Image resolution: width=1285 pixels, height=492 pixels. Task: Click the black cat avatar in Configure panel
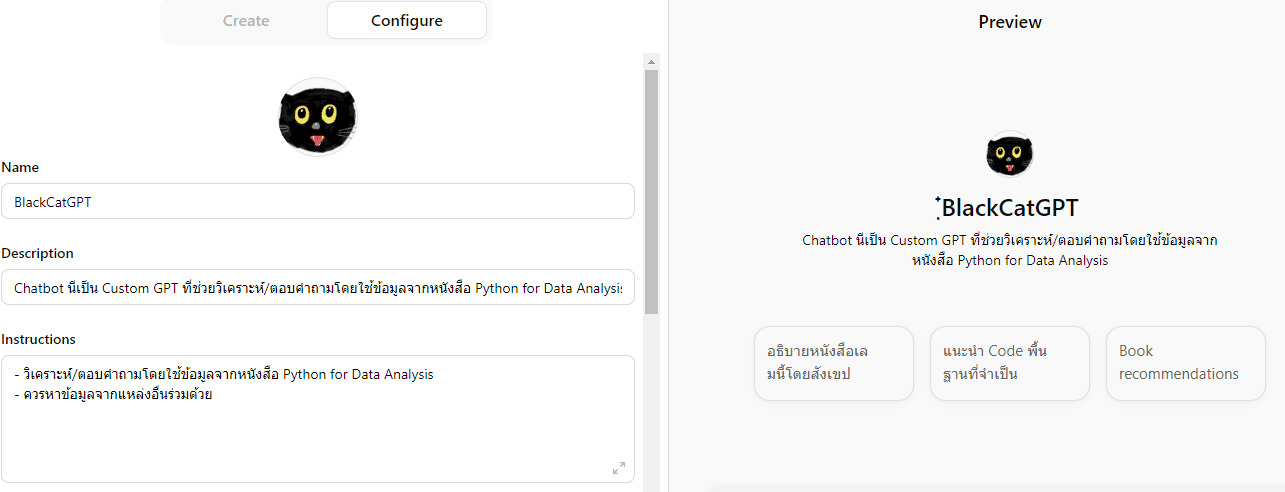(317, 117)
